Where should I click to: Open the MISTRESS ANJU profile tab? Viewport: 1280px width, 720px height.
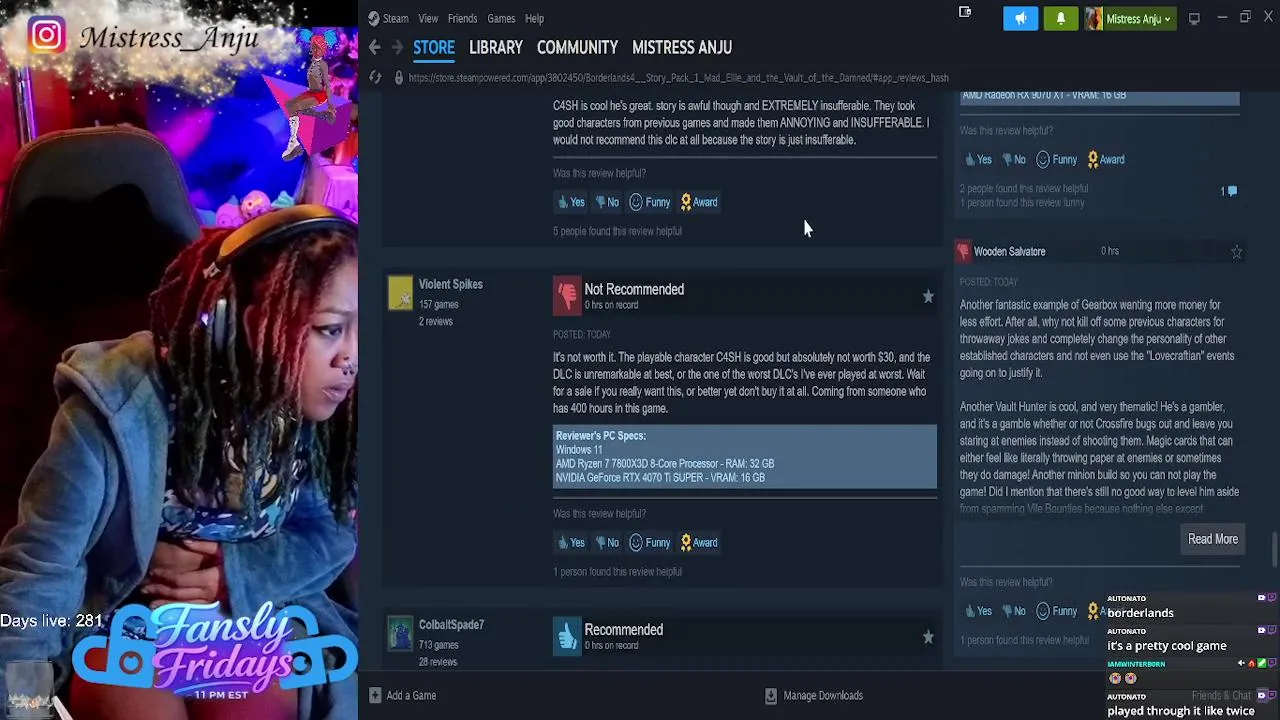click(682, 47)
